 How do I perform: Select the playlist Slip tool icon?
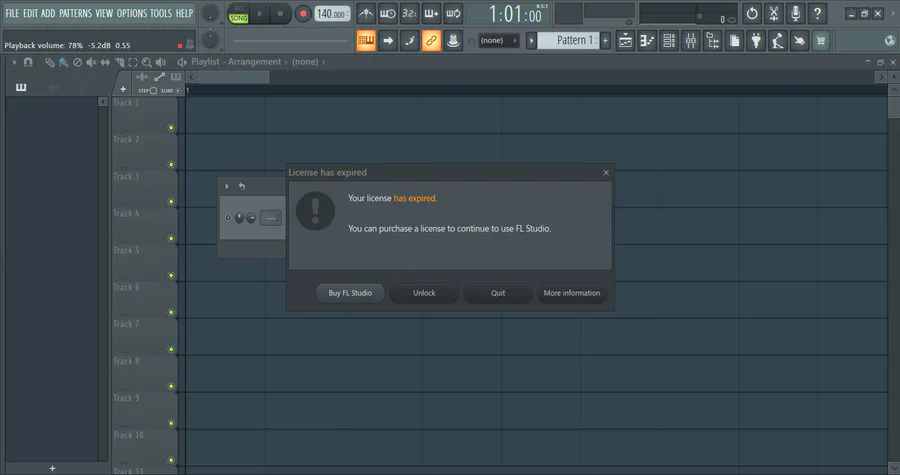click(105, 62)
